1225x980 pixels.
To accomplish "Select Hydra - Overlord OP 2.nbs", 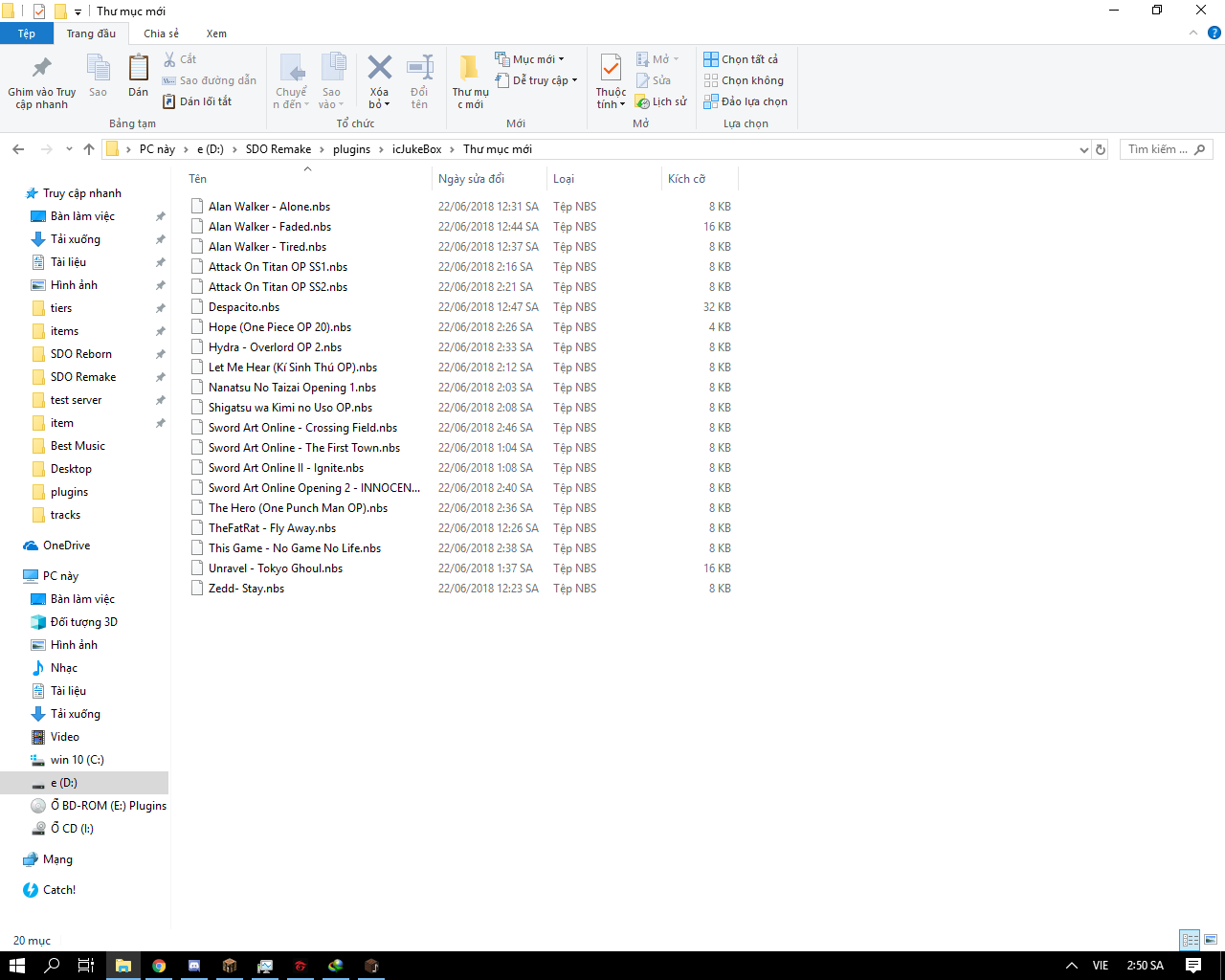I will coord(275,347).
